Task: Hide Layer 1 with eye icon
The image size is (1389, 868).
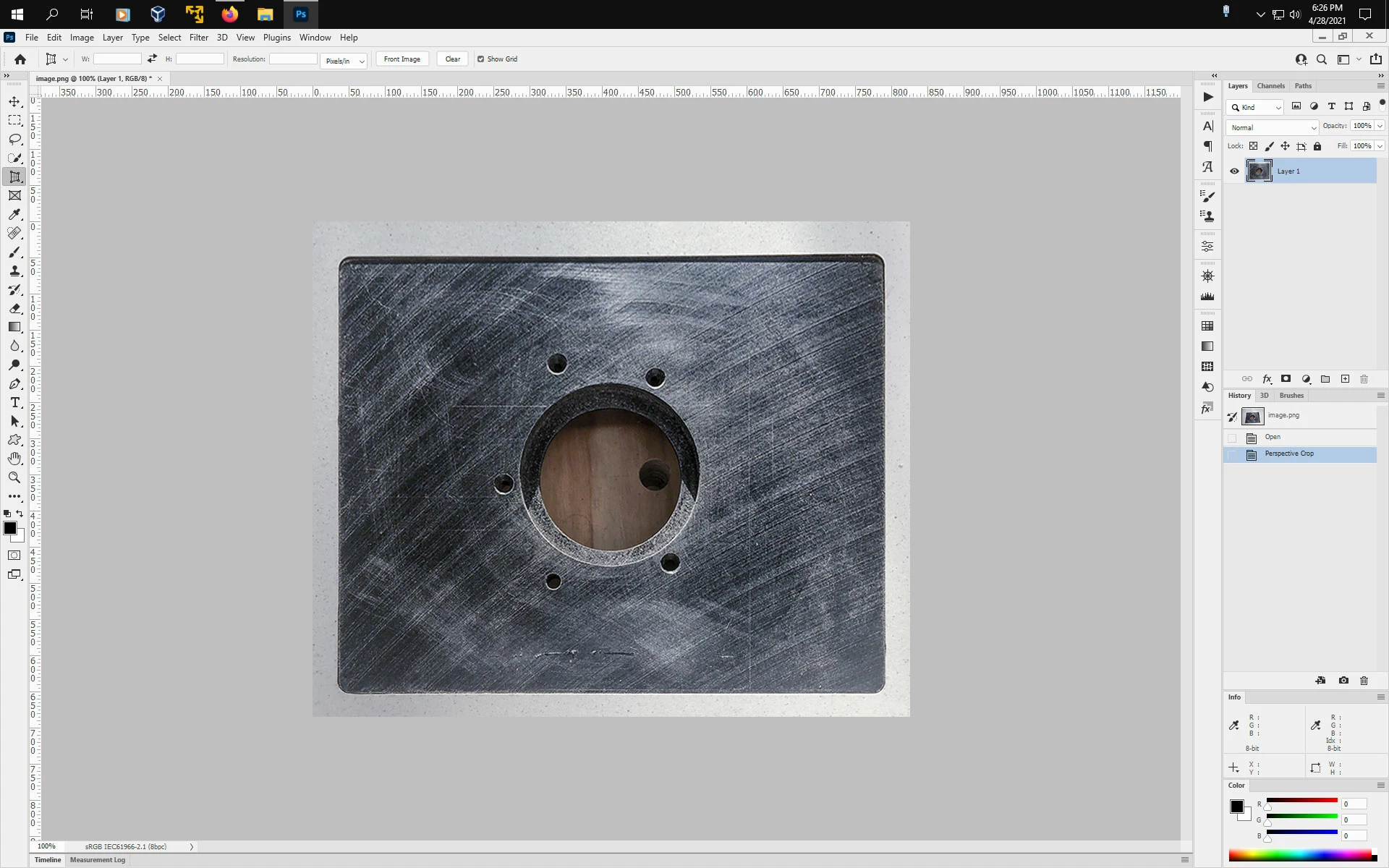Action: 1234,171
